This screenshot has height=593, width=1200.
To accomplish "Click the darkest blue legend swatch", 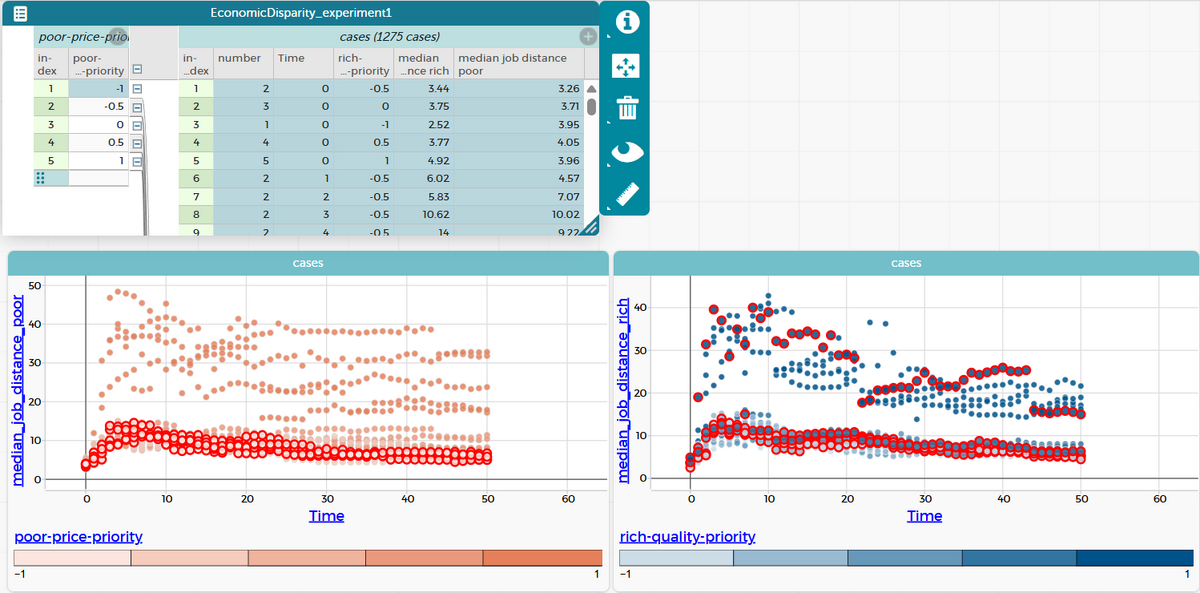I will 1133,558.
